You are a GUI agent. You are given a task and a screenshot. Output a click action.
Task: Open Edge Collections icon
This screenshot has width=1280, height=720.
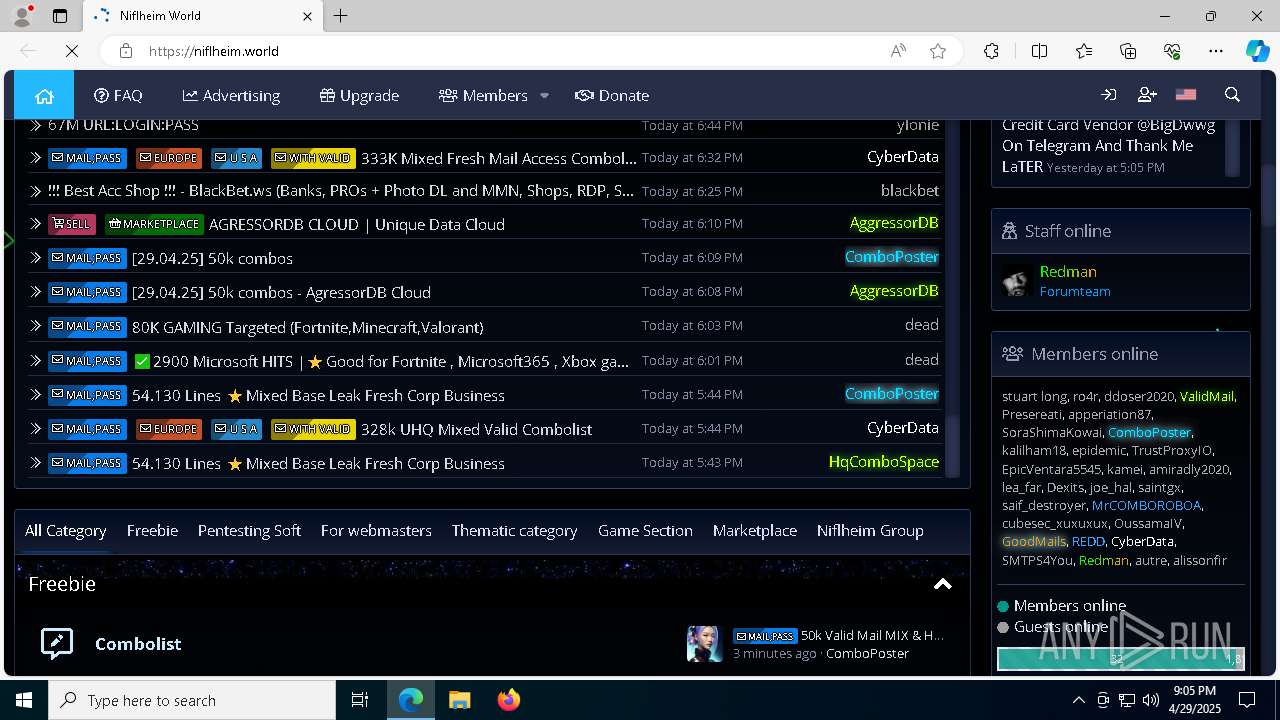click(x=1128, y=51)
